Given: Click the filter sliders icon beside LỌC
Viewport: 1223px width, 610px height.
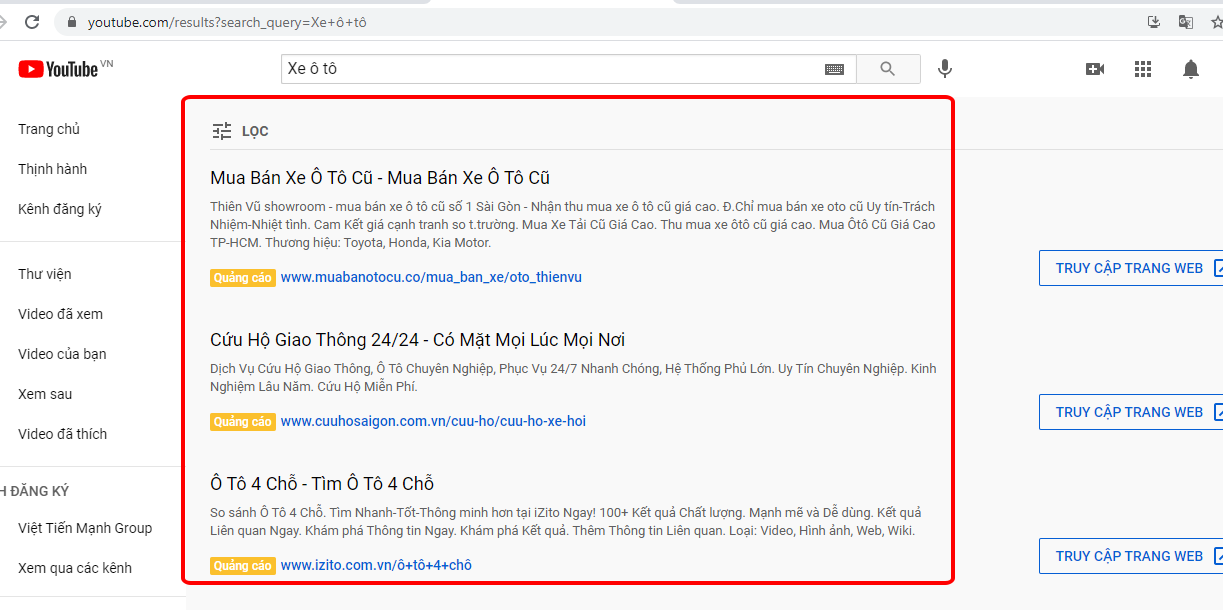Looking at the screenshot, I should [x=222, y=131].
